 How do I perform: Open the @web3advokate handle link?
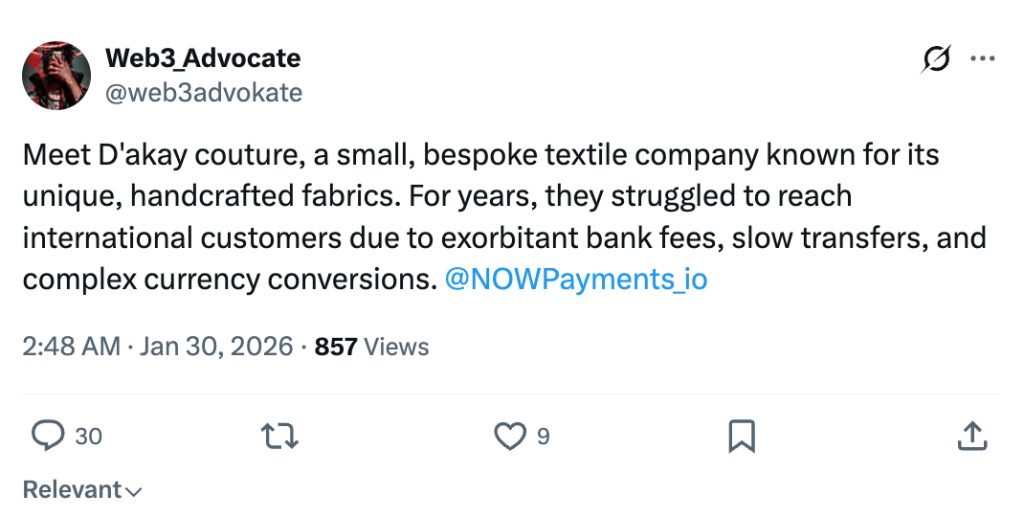coord(204,93)
